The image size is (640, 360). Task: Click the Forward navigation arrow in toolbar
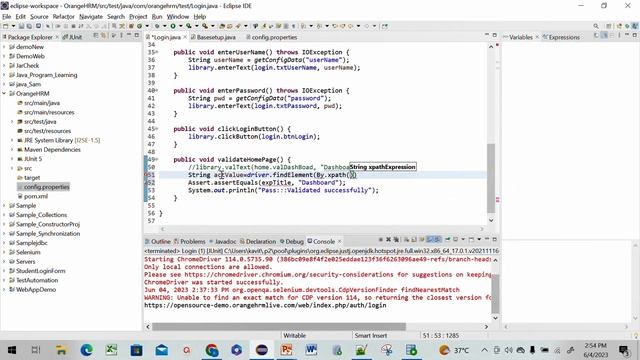coord(367,26)
